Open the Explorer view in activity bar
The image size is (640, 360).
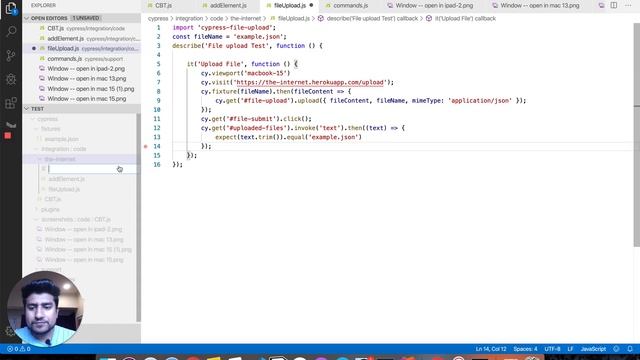(x=11, y=8)
